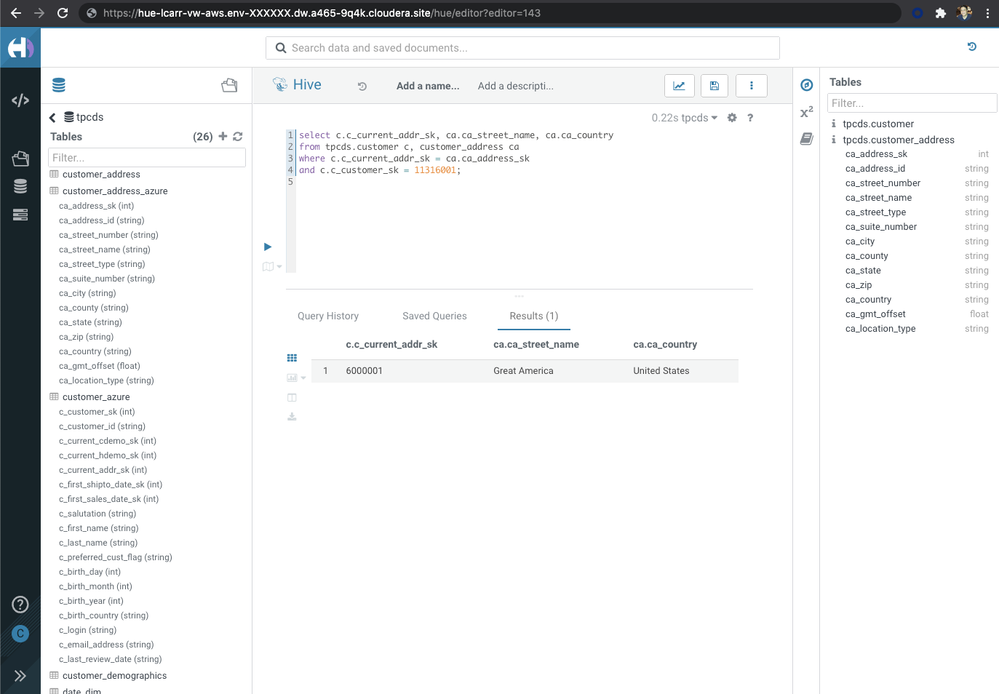
Task: Focus the Search data and saved documents field
Action: pos(522,48)
